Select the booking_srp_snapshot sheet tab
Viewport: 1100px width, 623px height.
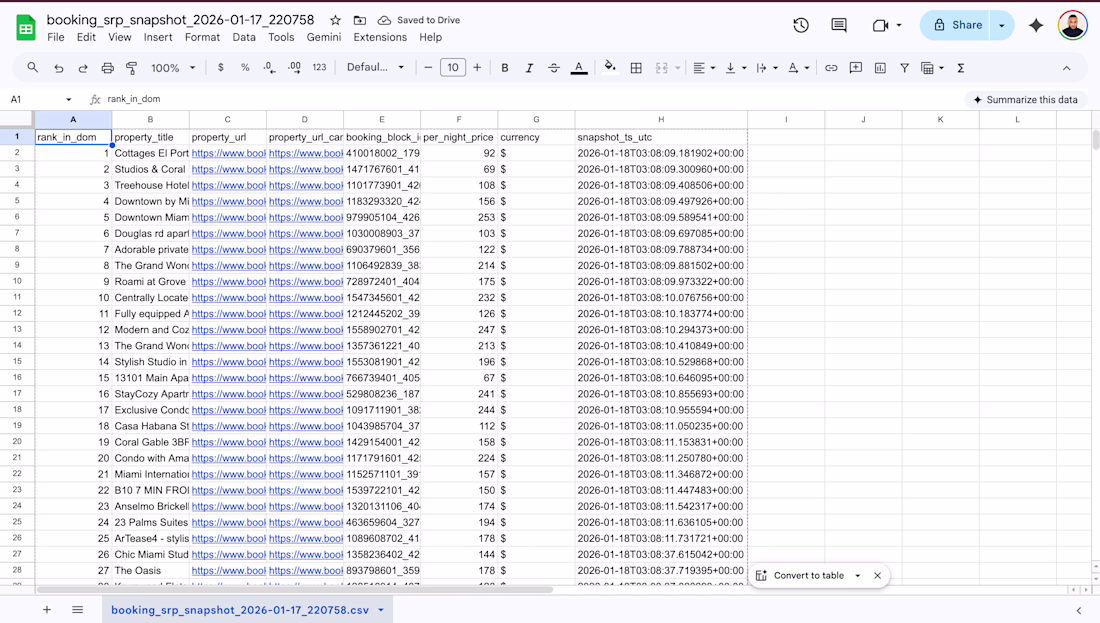pos(239,610)
